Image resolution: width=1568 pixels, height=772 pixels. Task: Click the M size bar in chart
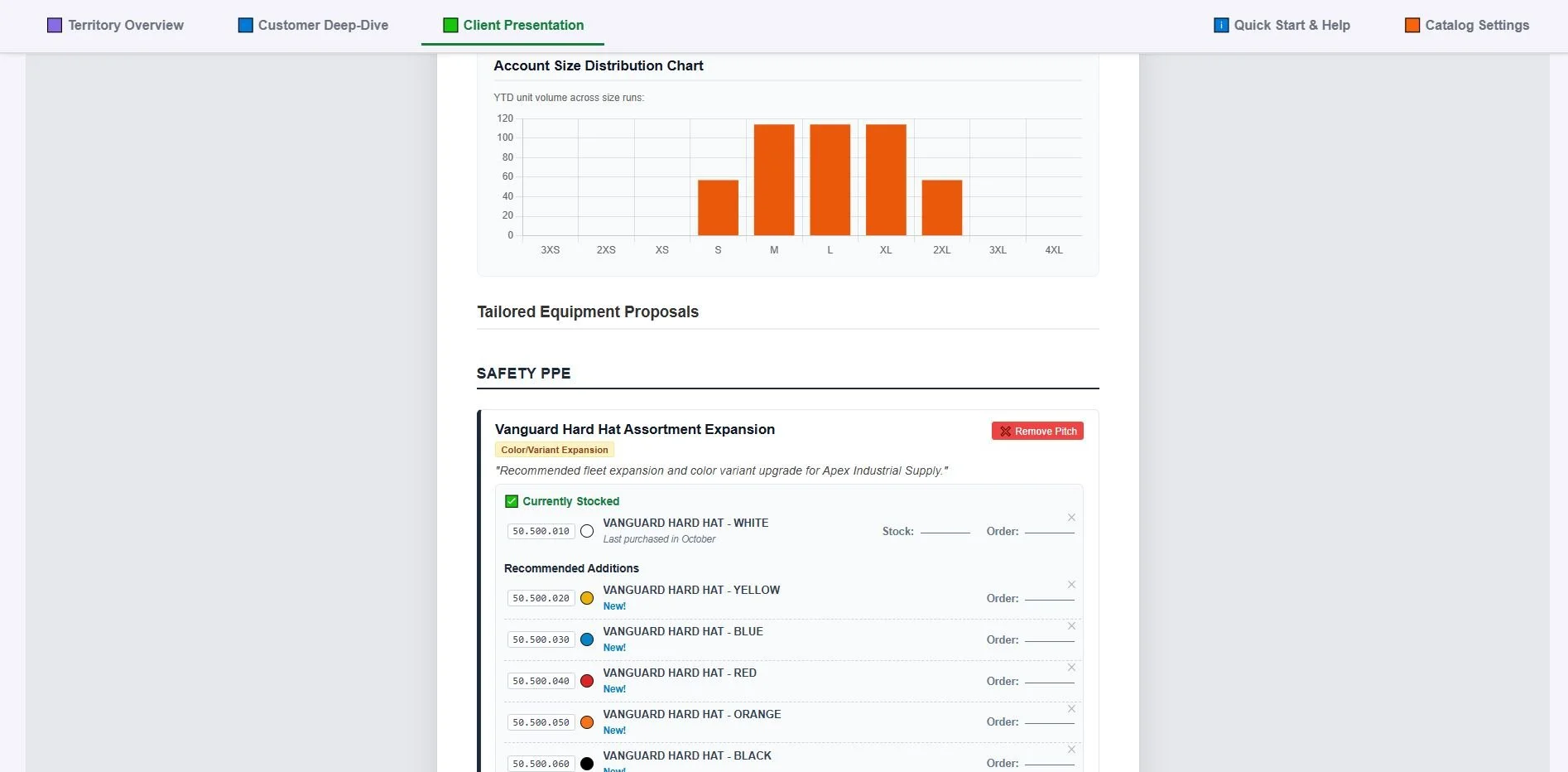click(x=774, y=180)
